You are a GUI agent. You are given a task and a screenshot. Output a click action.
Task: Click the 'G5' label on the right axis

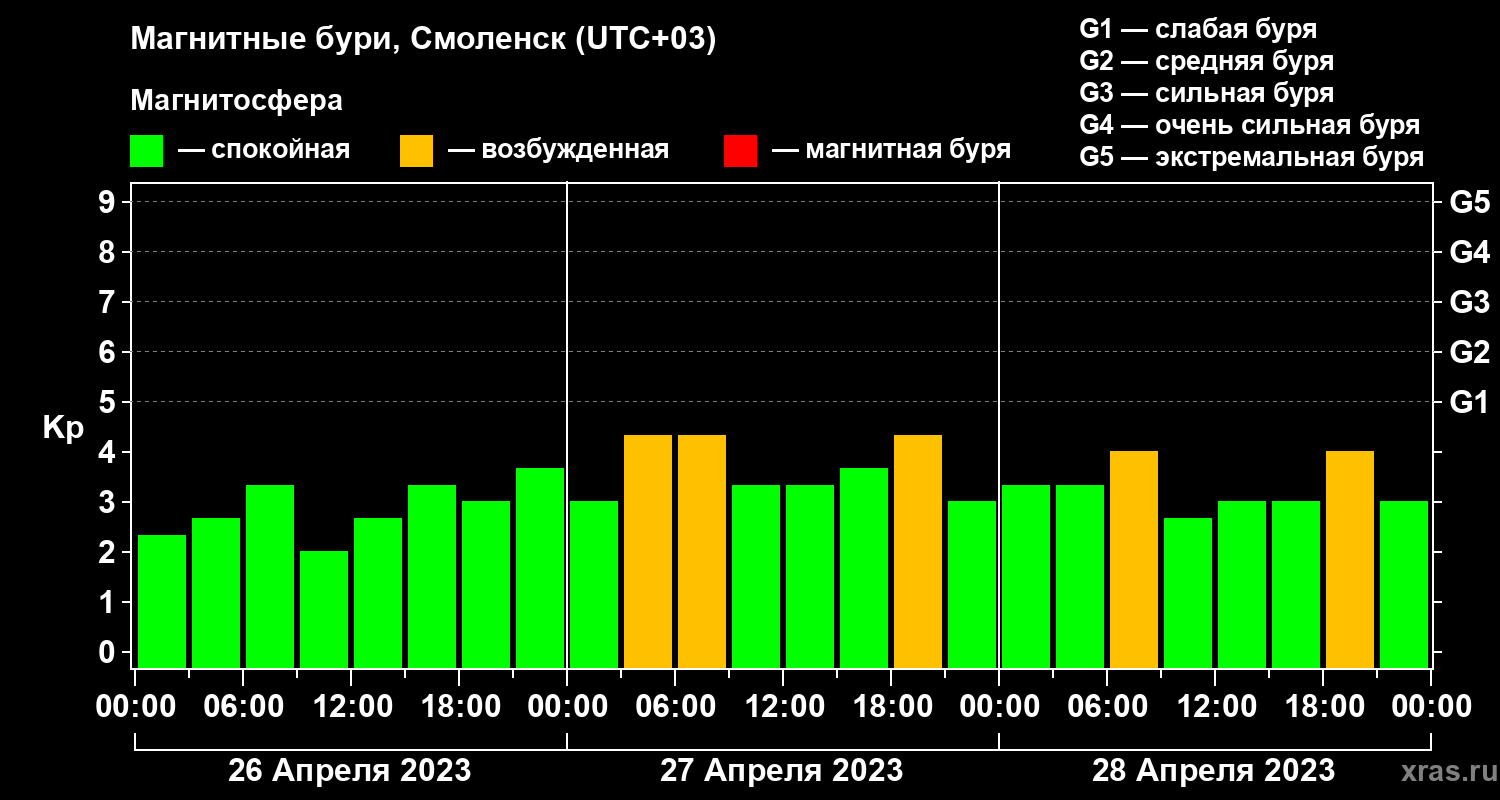tap(1470, 203)
